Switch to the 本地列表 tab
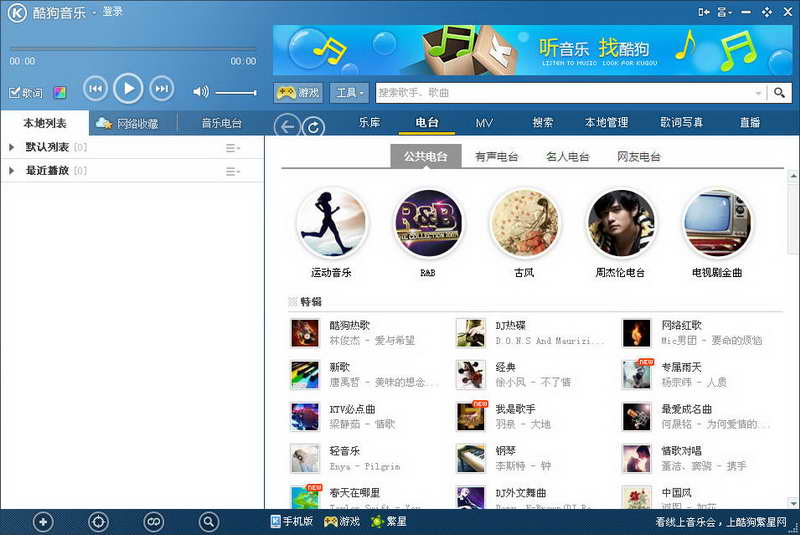 click(x=45, y=123)
